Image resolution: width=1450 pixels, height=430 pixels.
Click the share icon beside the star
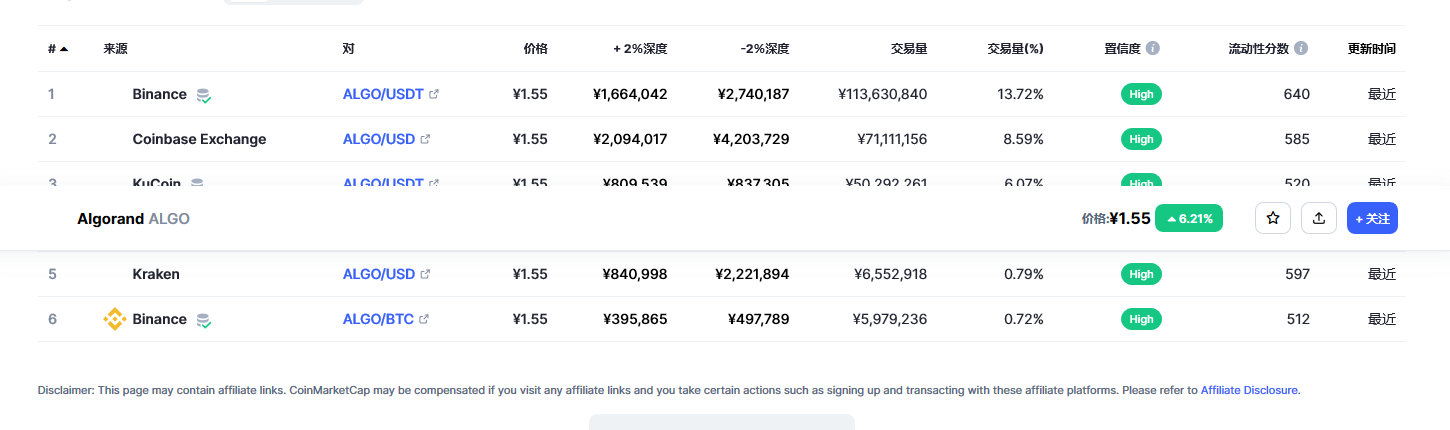(1319, 218)
